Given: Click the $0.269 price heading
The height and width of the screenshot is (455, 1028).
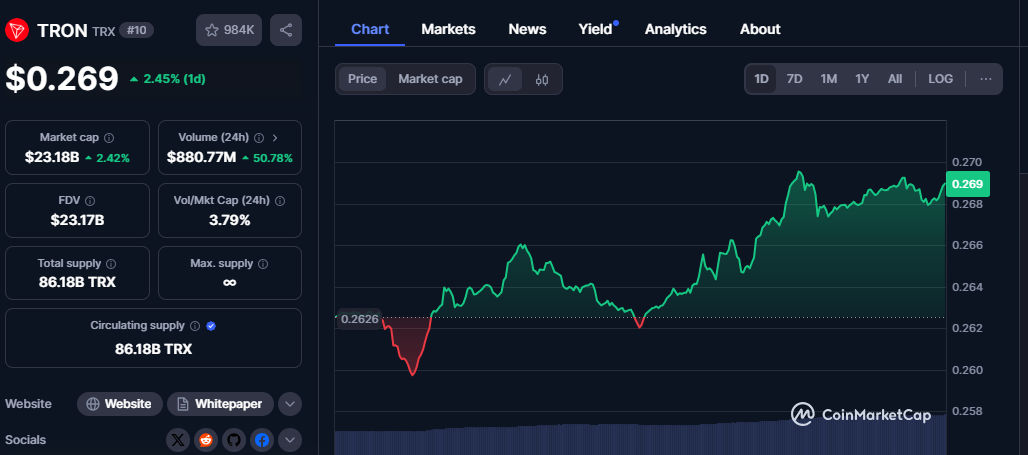Looking at the screenshot, I should coord(62,79).
